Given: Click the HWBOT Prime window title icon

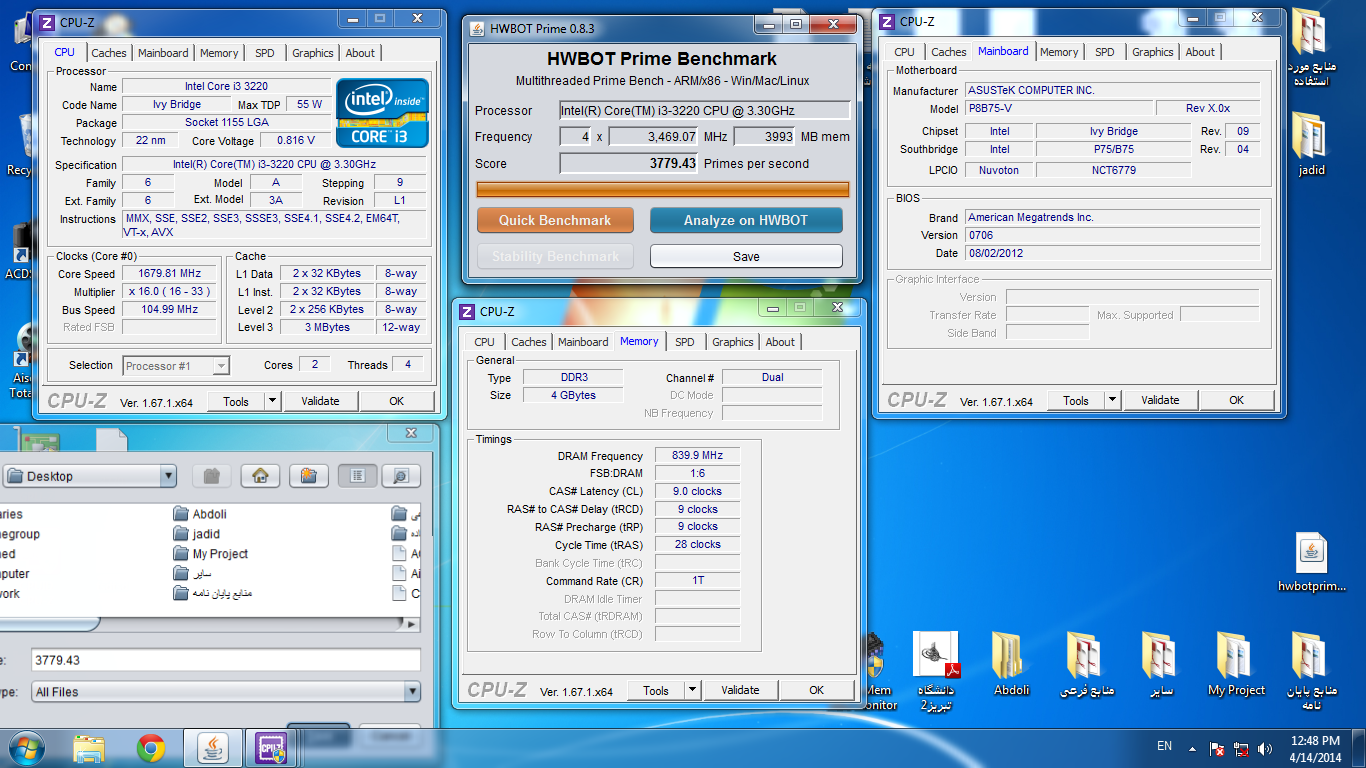Looking at the screenshot, I should 478,28.
